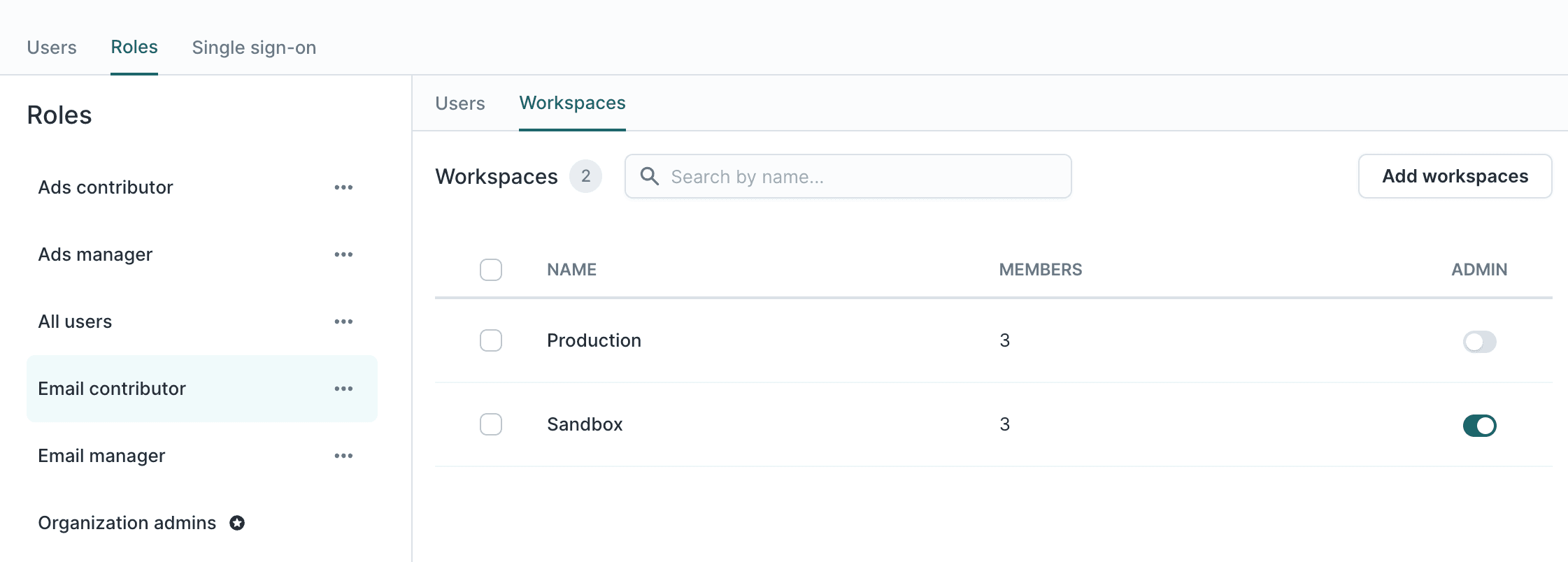Tick the Sandbox workspace checkbox

(x=491, y=424)
